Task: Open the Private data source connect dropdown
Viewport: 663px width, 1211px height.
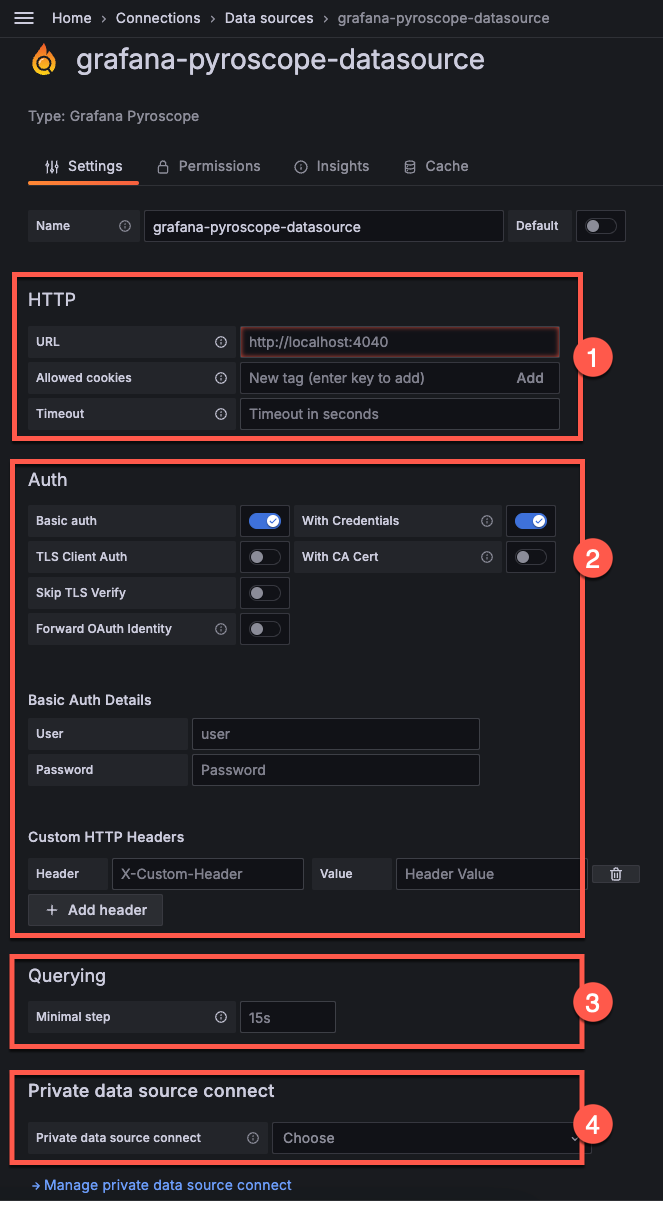Action: coord(430,1138)
